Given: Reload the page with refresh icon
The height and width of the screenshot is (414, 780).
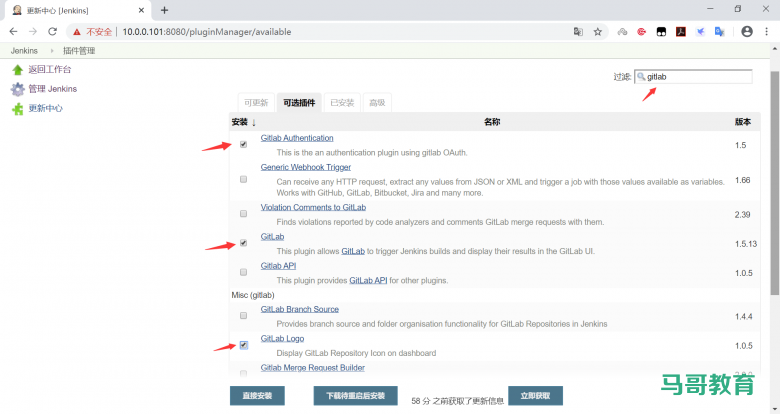Looking at the screenshot, I should pyautogui.click(x=52, y=31).
